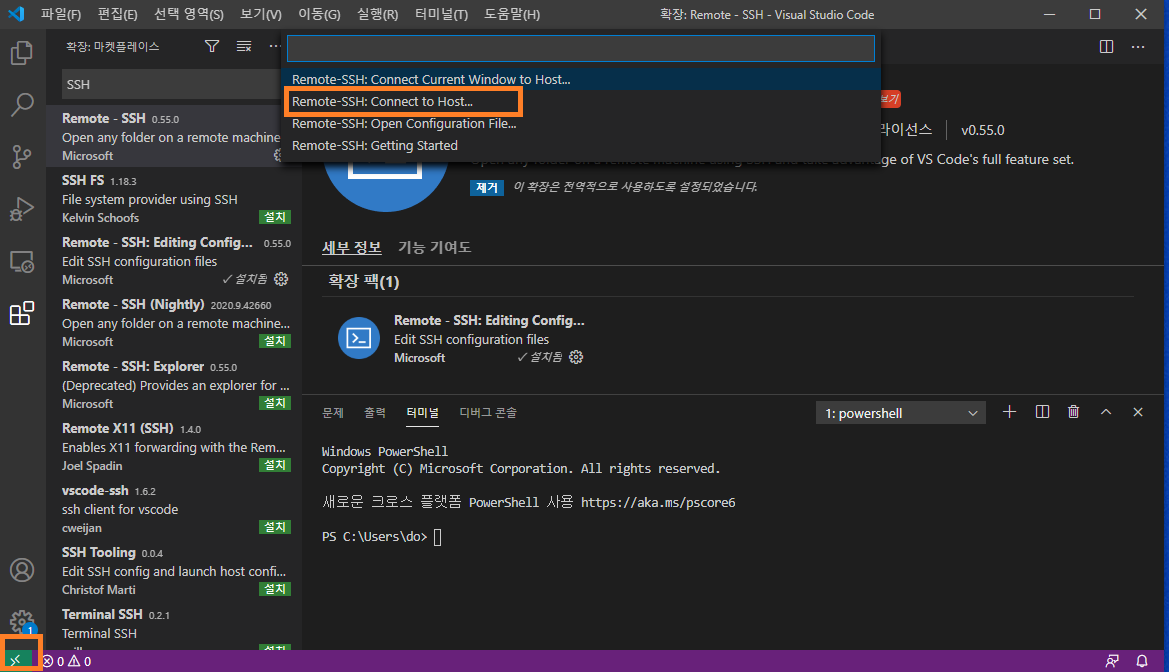
Task: Switch to the 터미널 panel tab
Action: pos(422,412)
